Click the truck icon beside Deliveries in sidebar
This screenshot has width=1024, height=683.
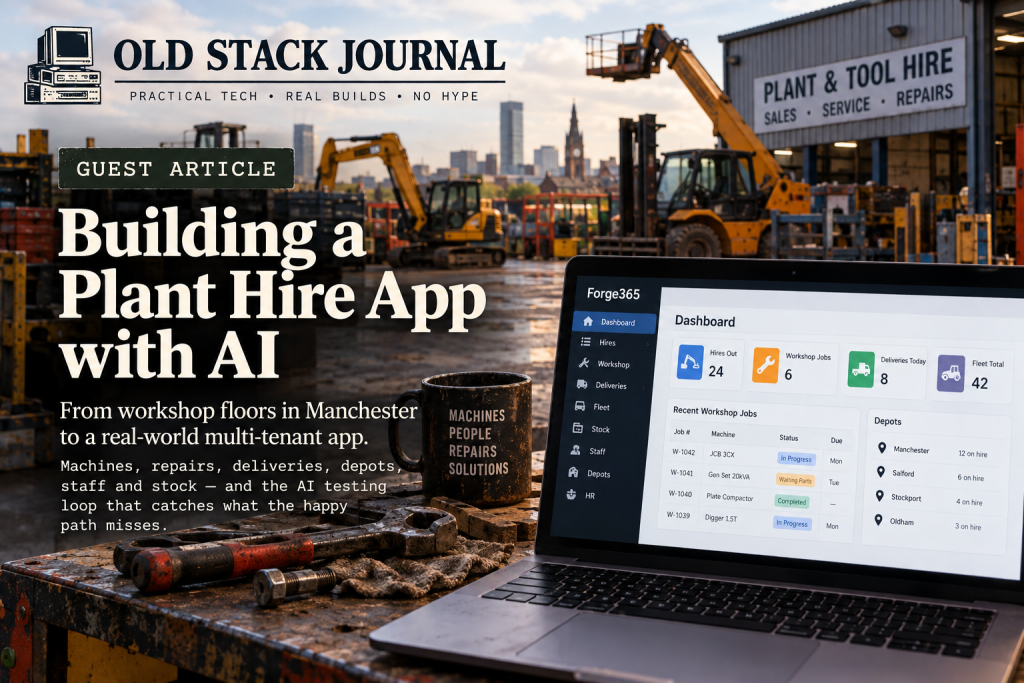tap(582, 385)
